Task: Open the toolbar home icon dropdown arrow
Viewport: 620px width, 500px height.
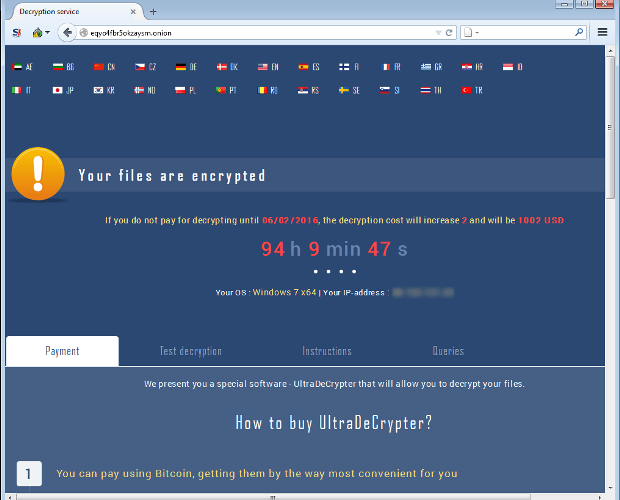Action: click(x=47, y=33)
